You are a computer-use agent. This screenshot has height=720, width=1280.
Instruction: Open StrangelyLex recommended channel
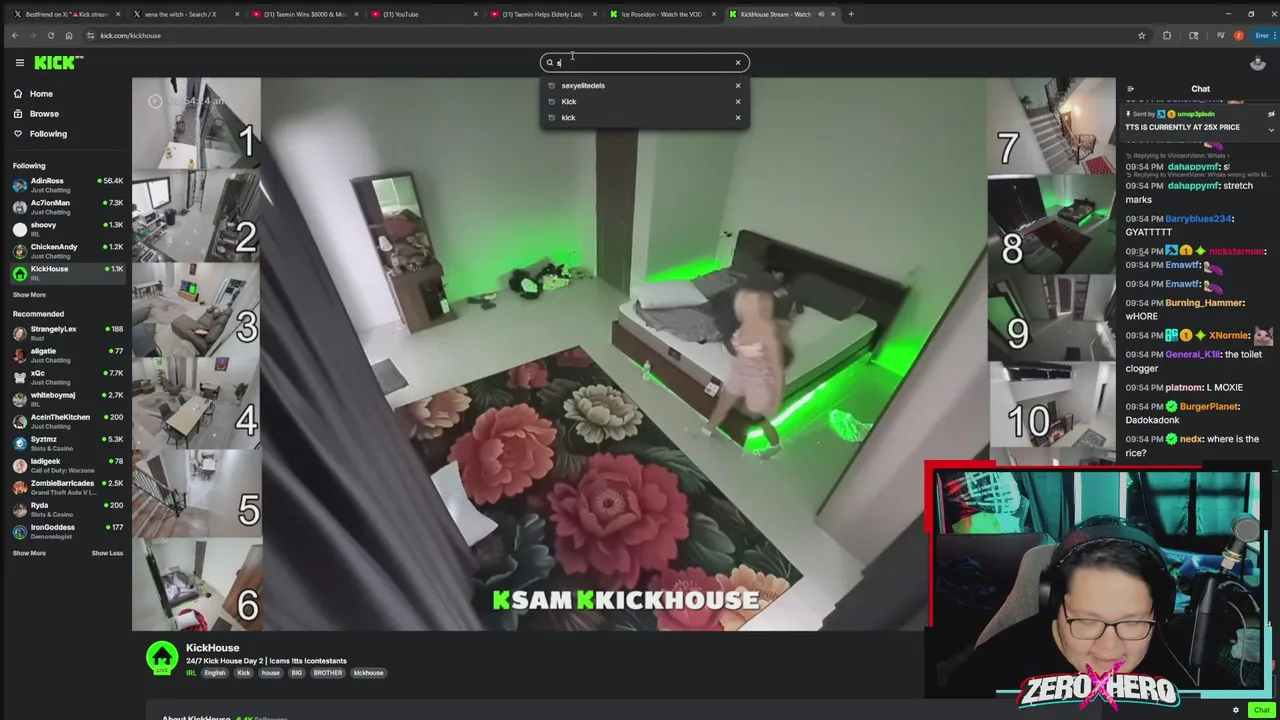click(66, 332)
